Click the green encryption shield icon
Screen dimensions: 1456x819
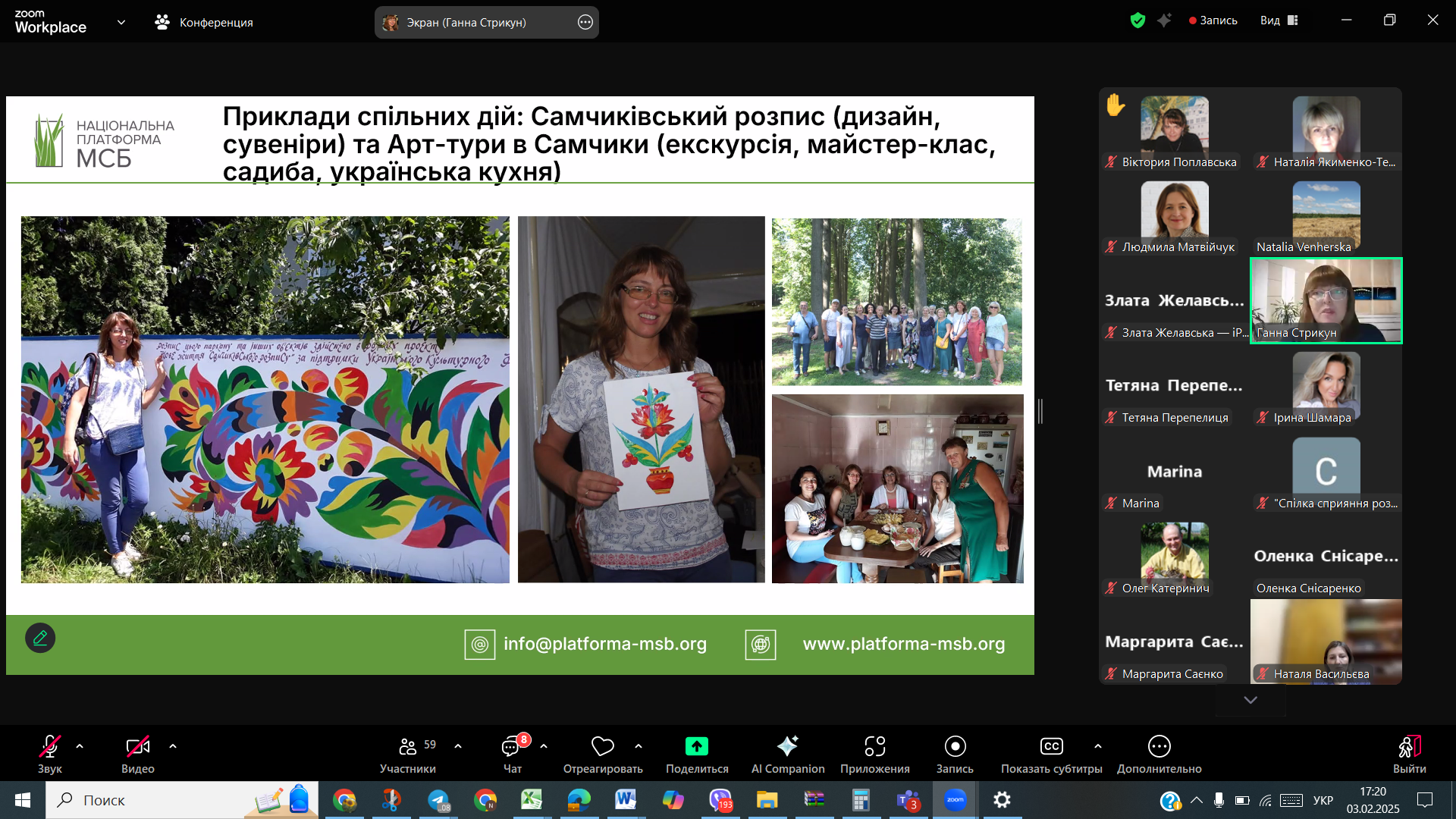[1137, 20]
